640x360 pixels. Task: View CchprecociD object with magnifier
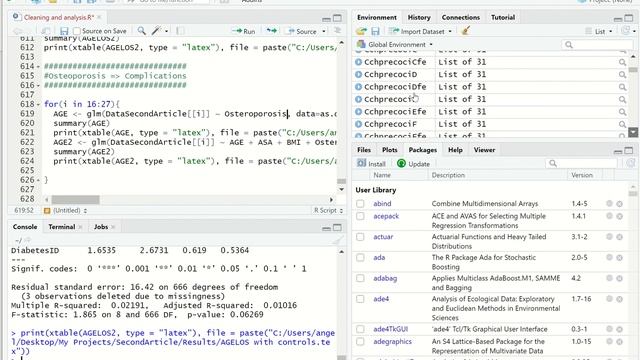[622, 75]
